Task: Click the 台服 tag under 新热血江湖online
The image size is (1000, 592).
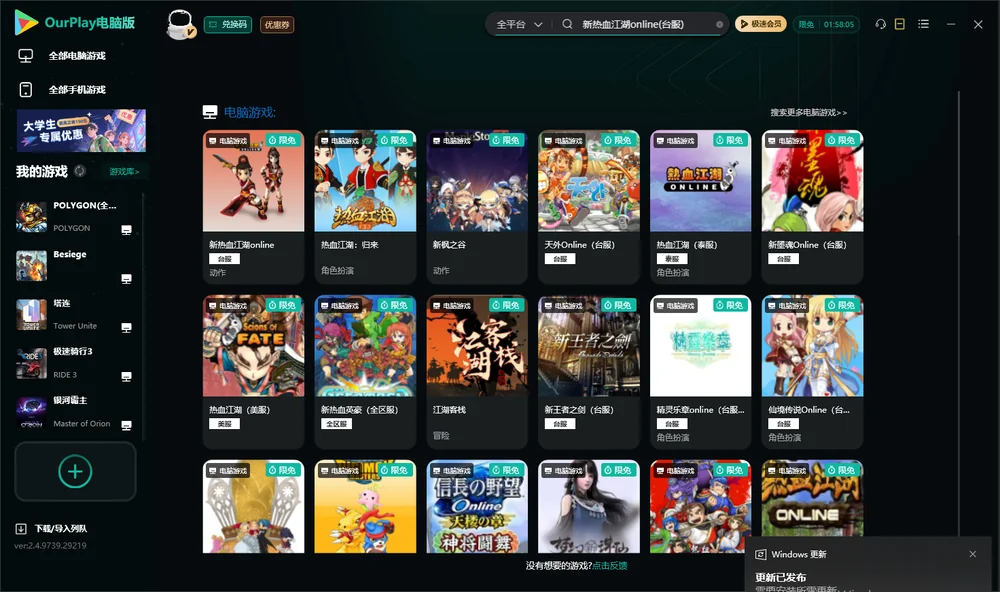Action: click(x=224, y=259)
